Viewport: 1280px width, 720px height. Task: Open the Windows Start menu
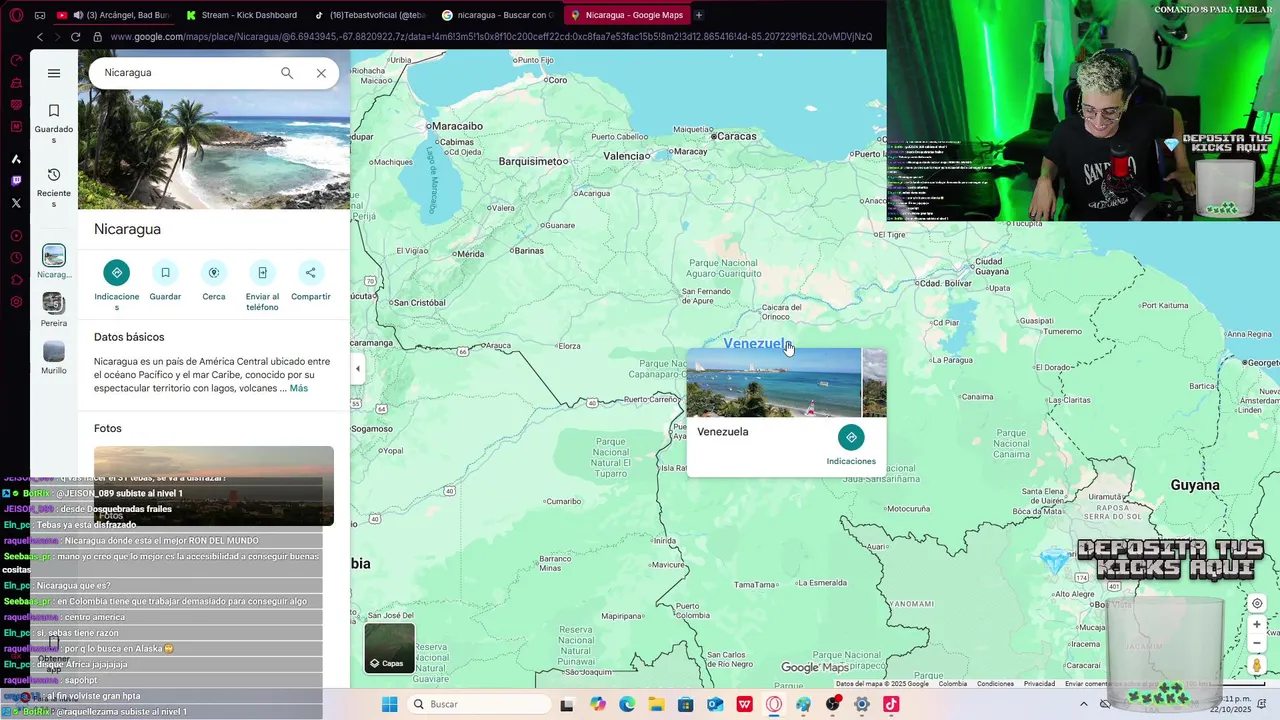coord(389,704)
